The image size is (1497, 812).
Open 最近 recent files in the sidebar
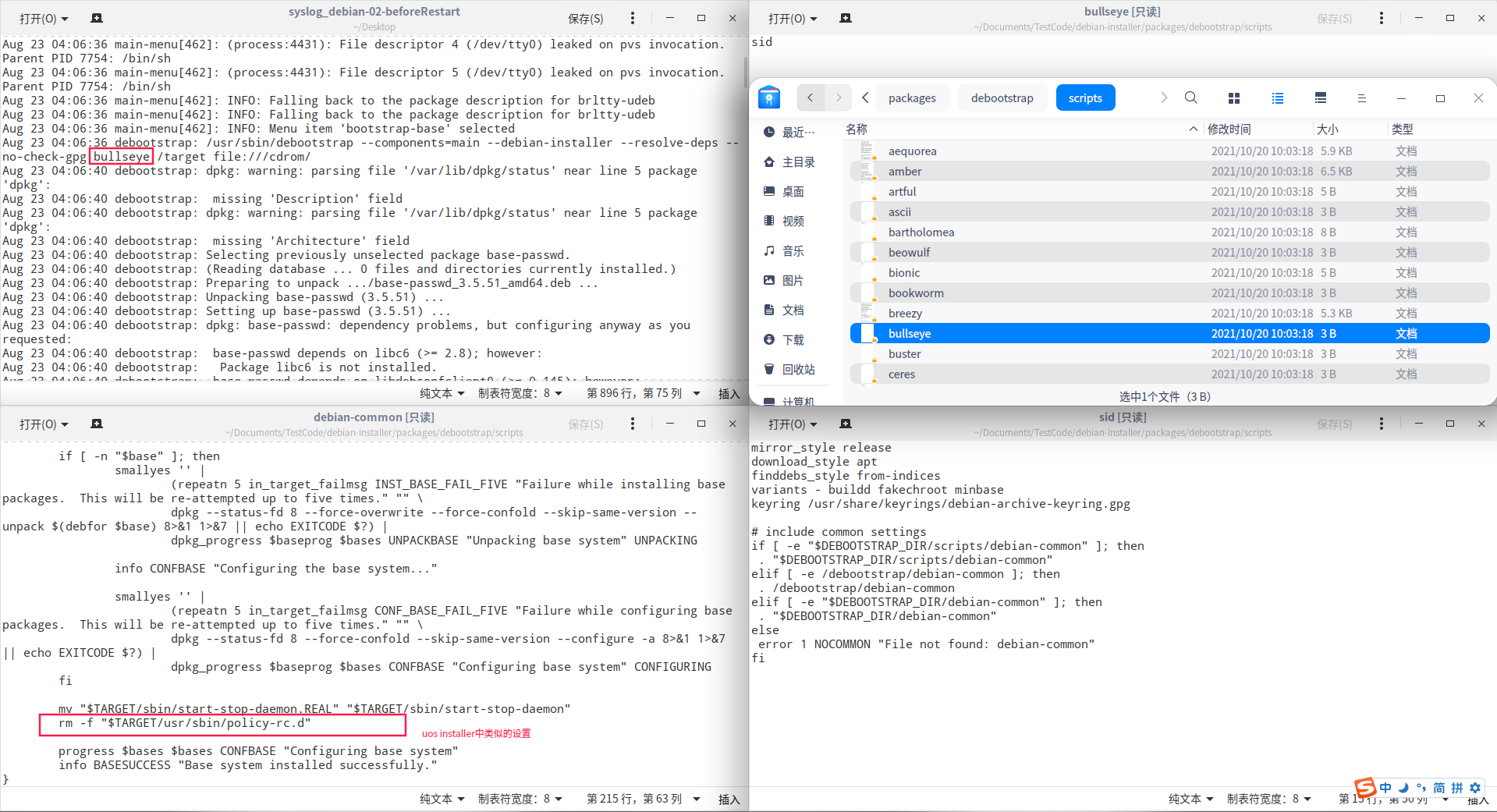(790, 132)
